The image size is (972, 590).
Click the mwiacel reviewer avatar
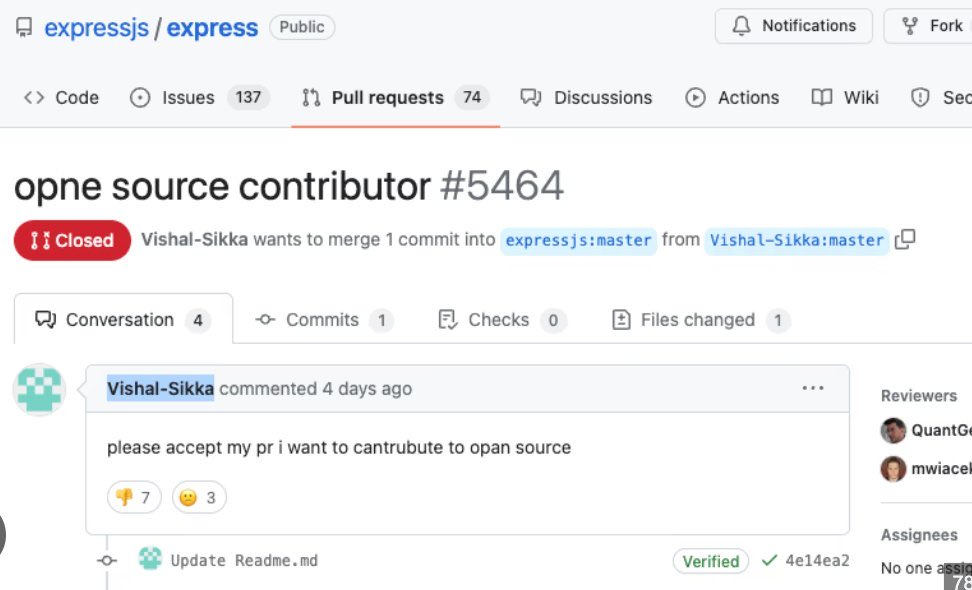[893, 469]
